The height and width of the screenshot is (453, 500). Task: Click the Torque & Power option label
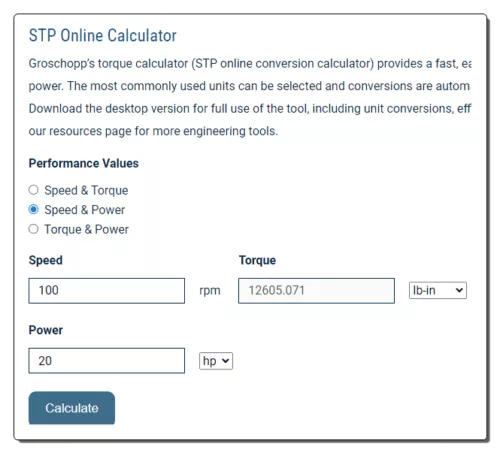[87, 229]
